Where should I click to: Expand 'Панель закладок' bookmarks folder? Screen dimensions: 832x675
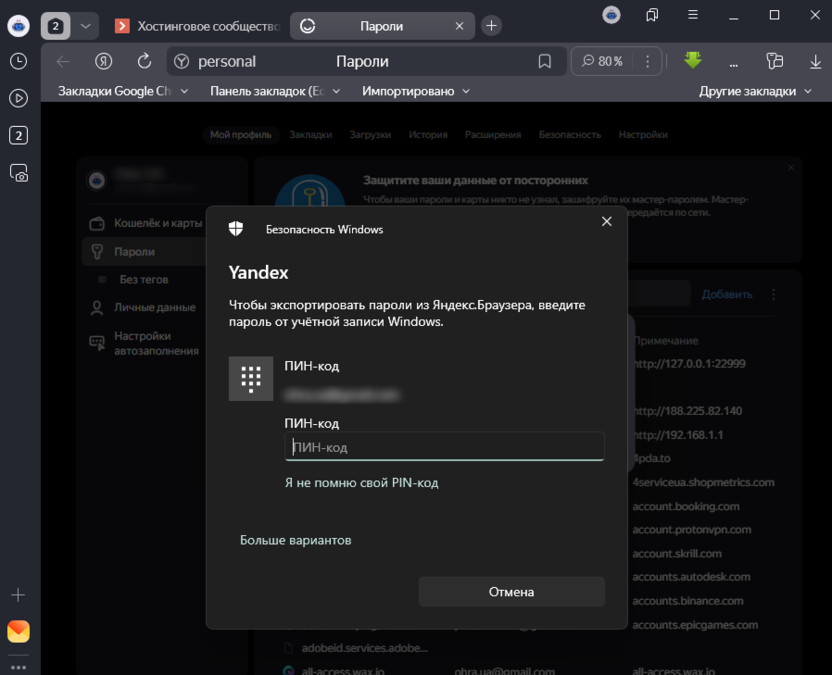click(275, 91)
